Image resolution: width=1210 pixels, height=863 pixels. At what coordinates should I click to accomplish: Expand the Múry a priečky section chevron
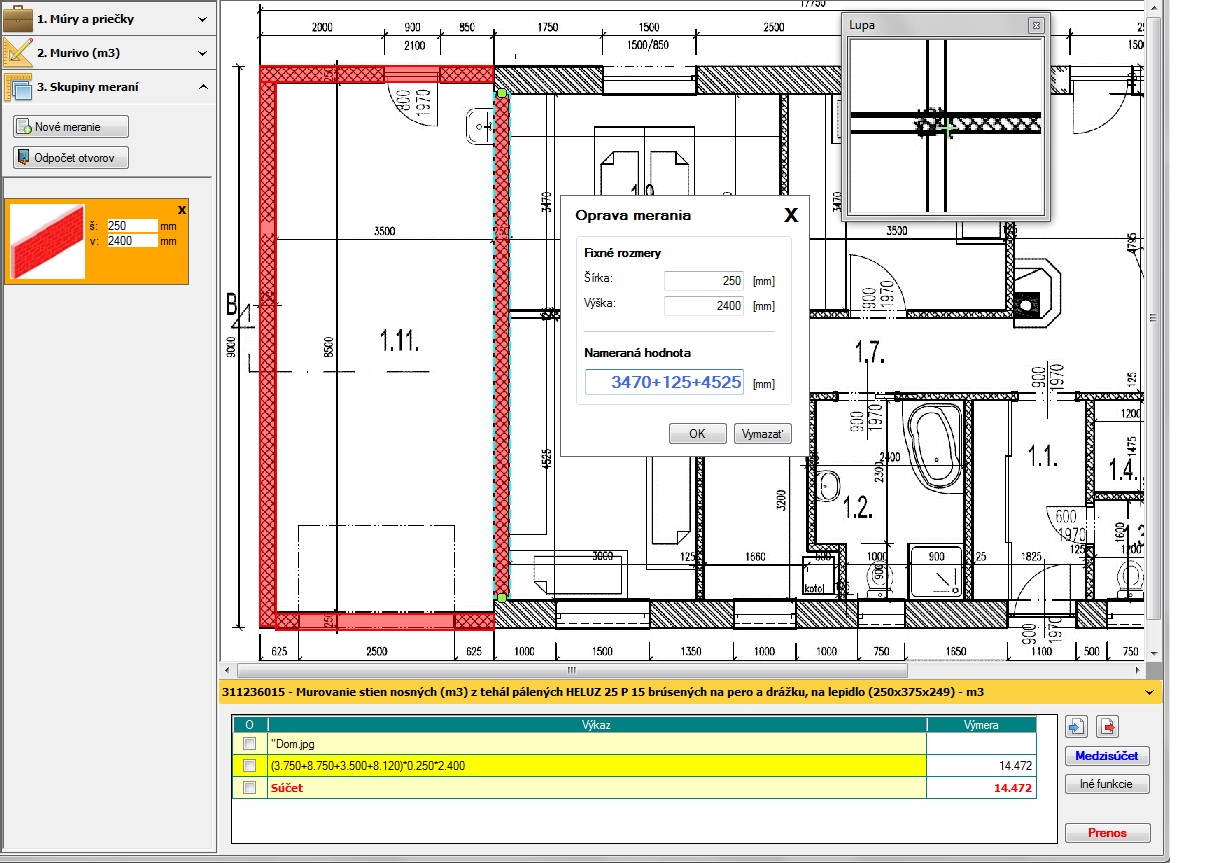click(203, 19)
